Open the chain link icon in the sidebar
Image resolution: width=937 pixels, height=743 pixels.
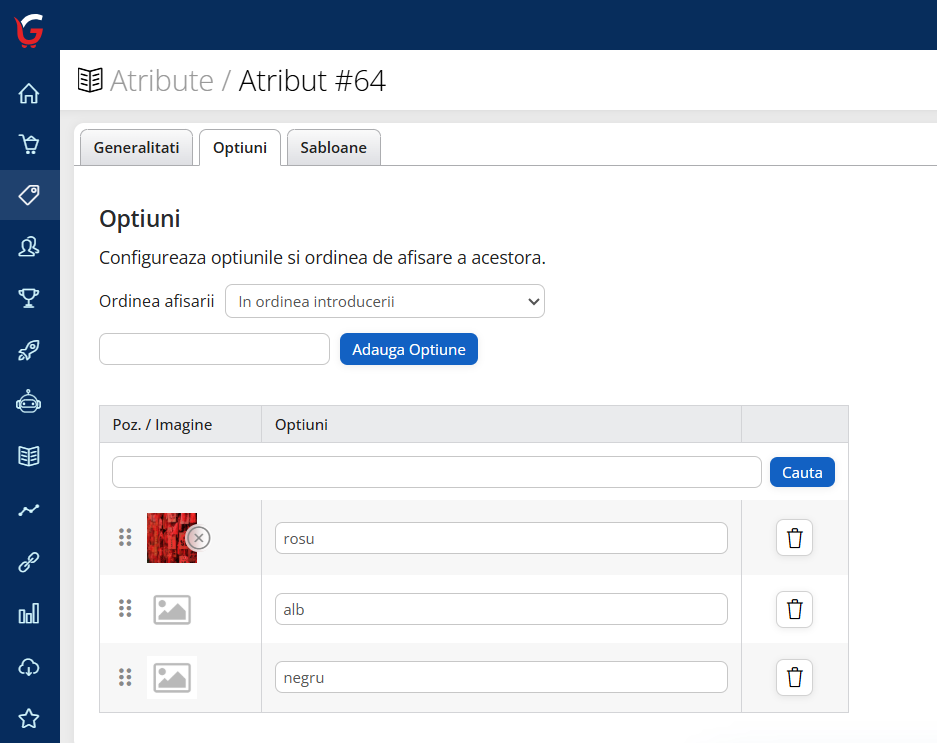29,562
